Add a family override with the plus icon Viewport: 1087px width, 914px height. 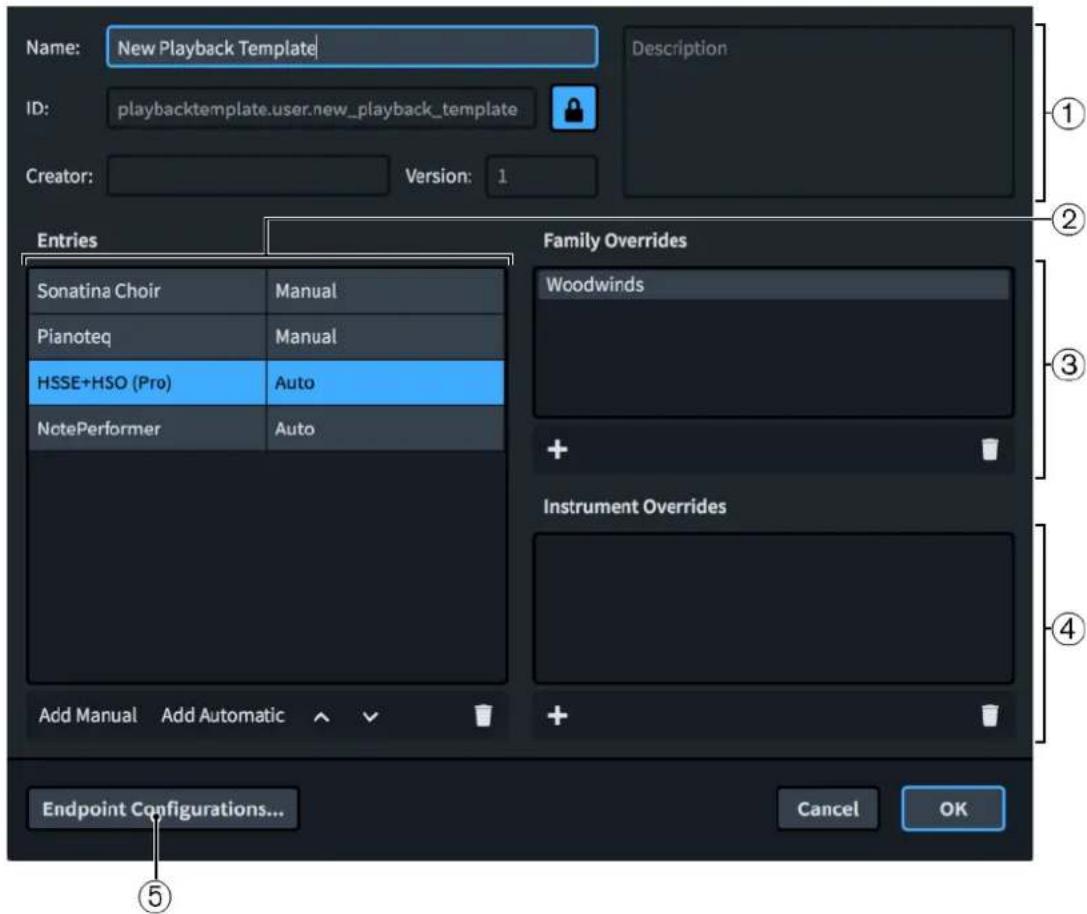tap(557, 449)
